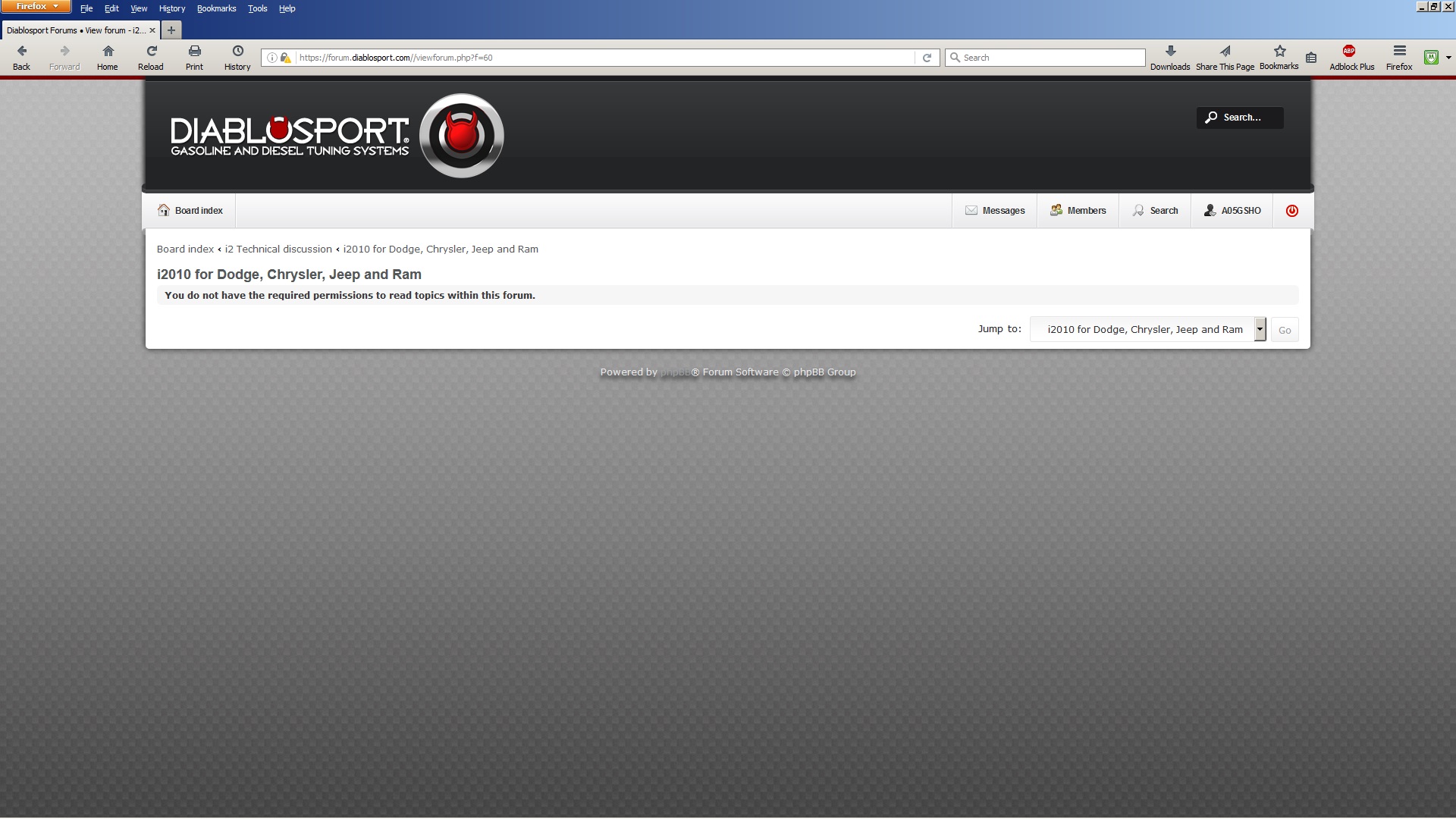Open the A05GSHO user profile
This screenshot has width=1456, height=819.
1232,211
